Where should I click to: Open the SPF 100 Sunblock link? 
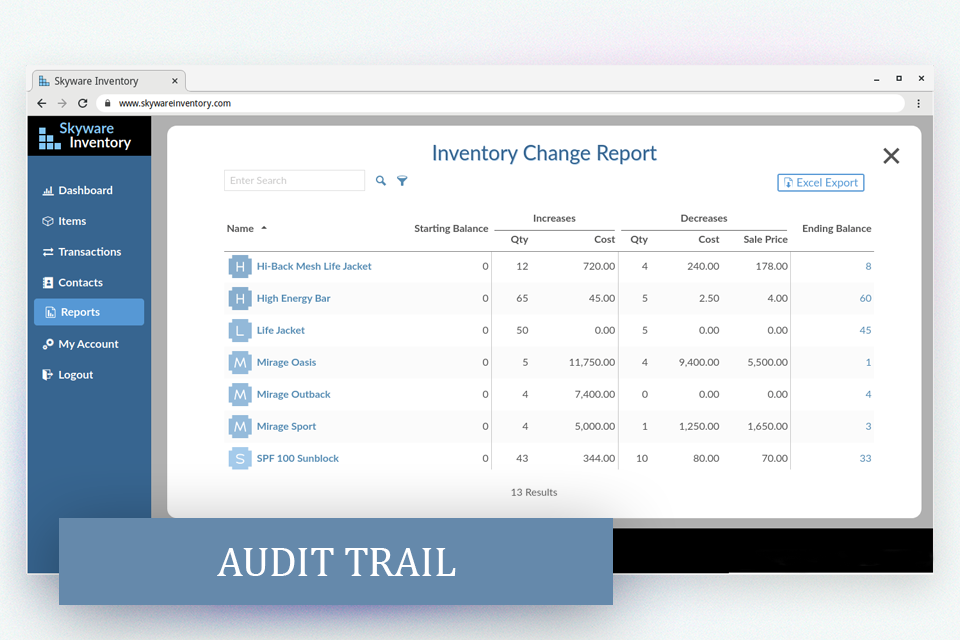pyautogui.click(x=298, y=458)
